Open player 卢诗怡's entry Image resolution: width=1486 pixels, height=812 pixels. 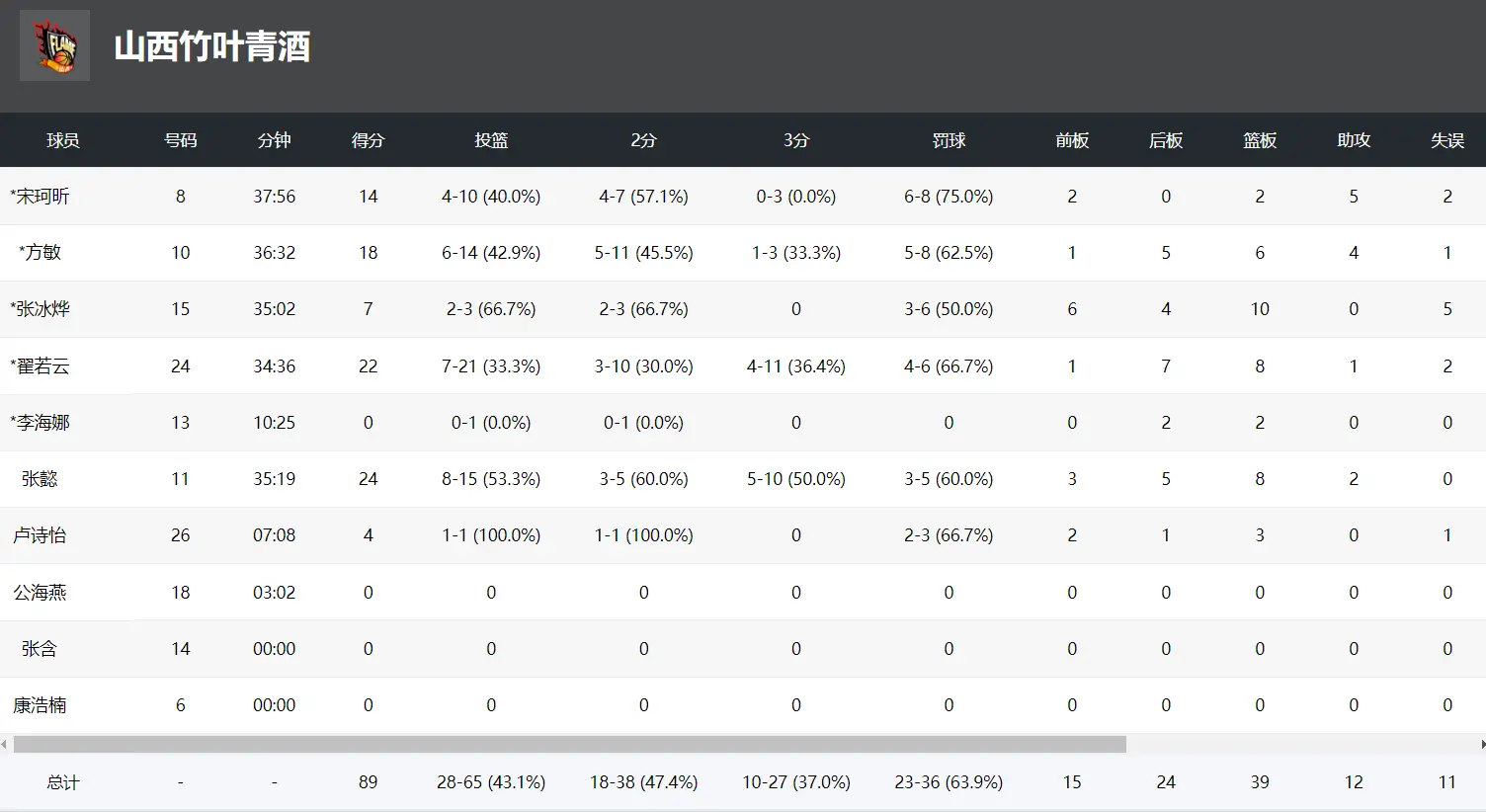point(40,535)
